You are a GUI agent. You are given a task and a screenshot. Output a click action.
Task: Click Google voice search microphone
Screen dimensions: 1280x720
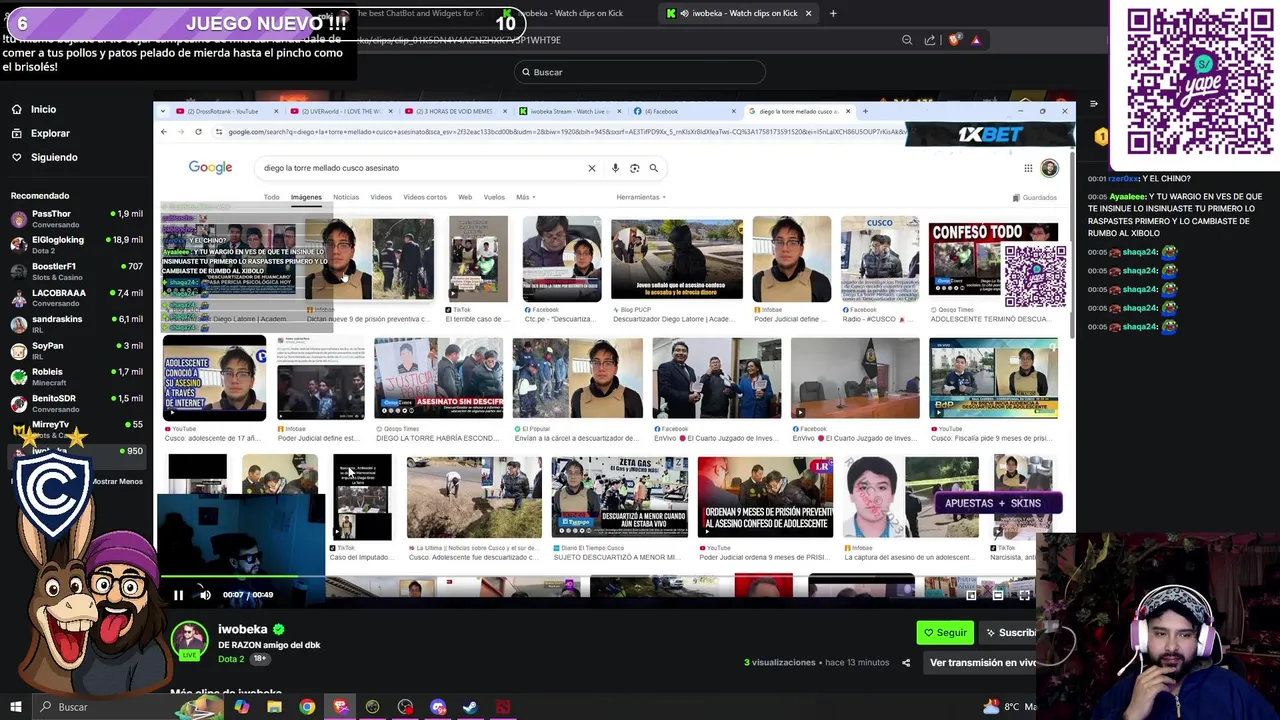(615, 168)
